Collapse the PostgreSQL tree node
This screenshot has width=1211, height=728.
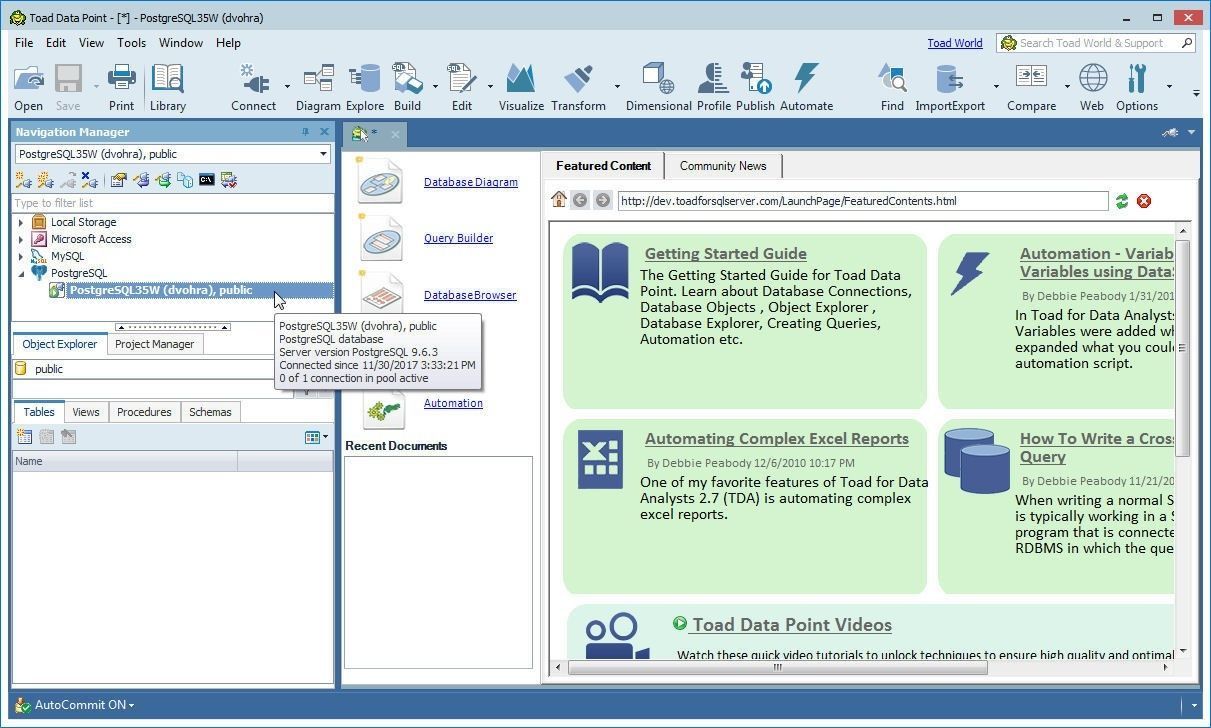click(x=21, y=273)
